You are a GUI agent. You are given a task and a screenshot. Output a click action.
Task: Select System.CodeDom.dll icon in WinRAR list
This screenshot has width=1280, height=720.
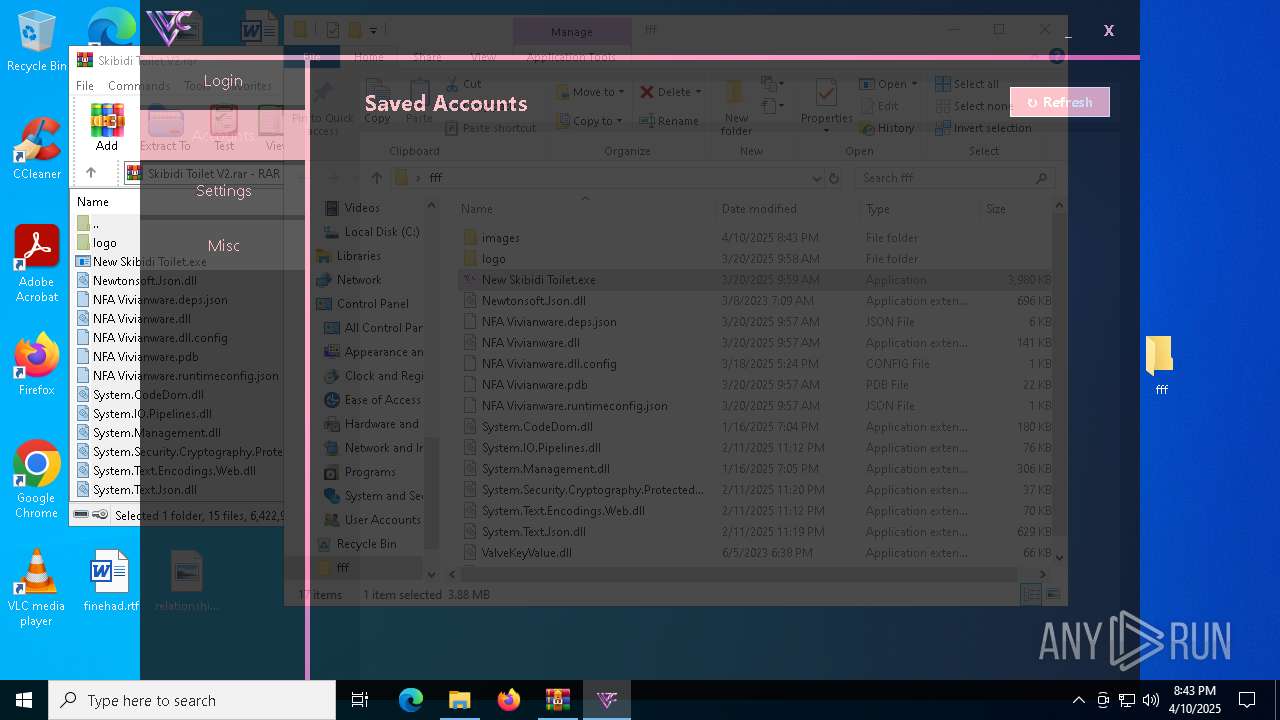[x=84, y=395]
